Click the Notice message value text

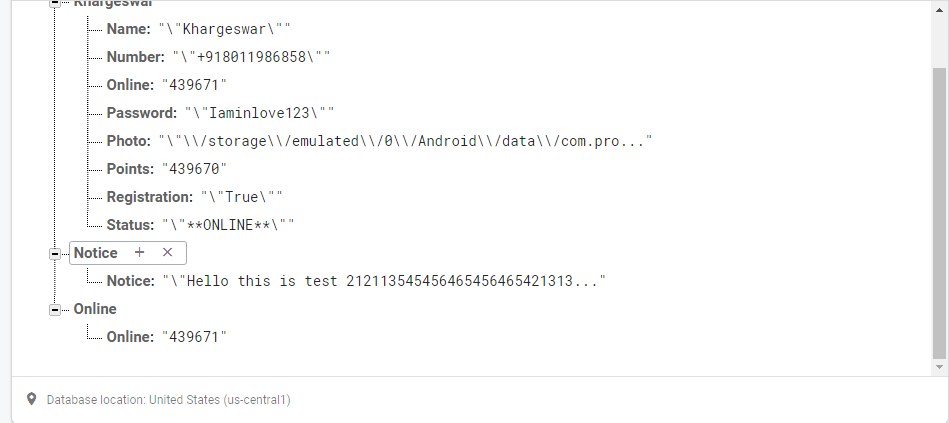point(384,281)
